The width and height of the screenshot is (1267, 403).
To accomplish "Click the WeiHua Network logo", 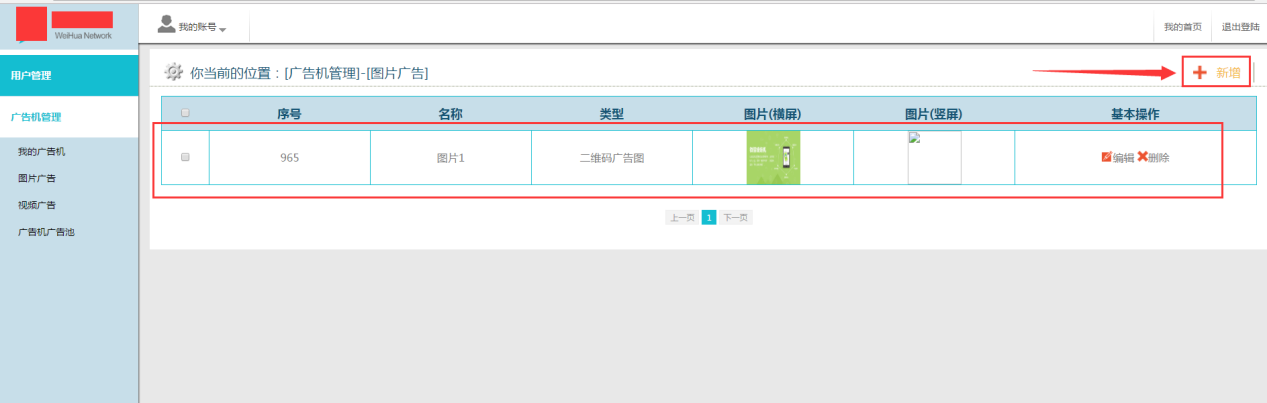I will pos(68,25).
